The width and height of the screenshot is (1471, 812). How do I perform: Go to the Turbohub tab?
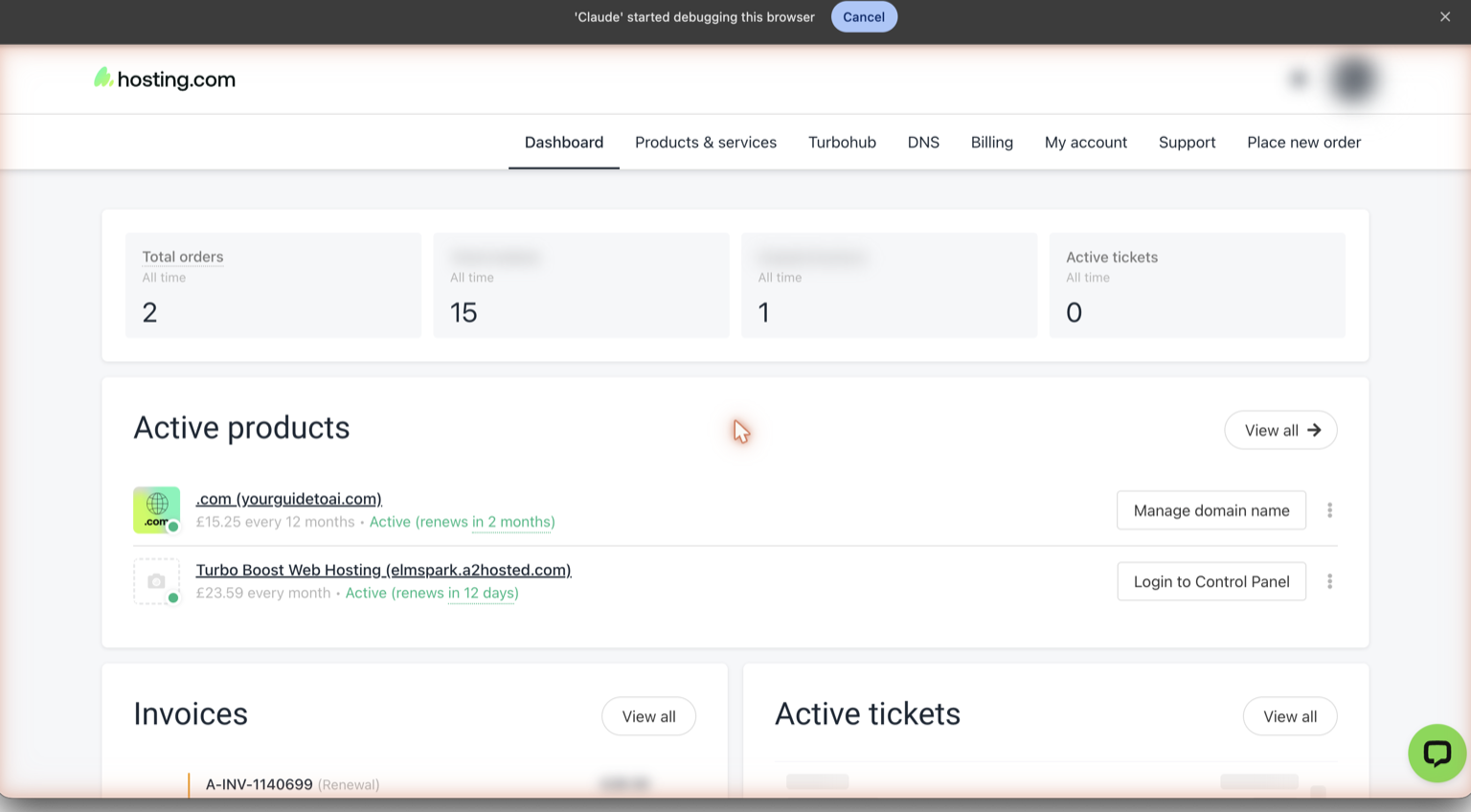pos(842,142)
